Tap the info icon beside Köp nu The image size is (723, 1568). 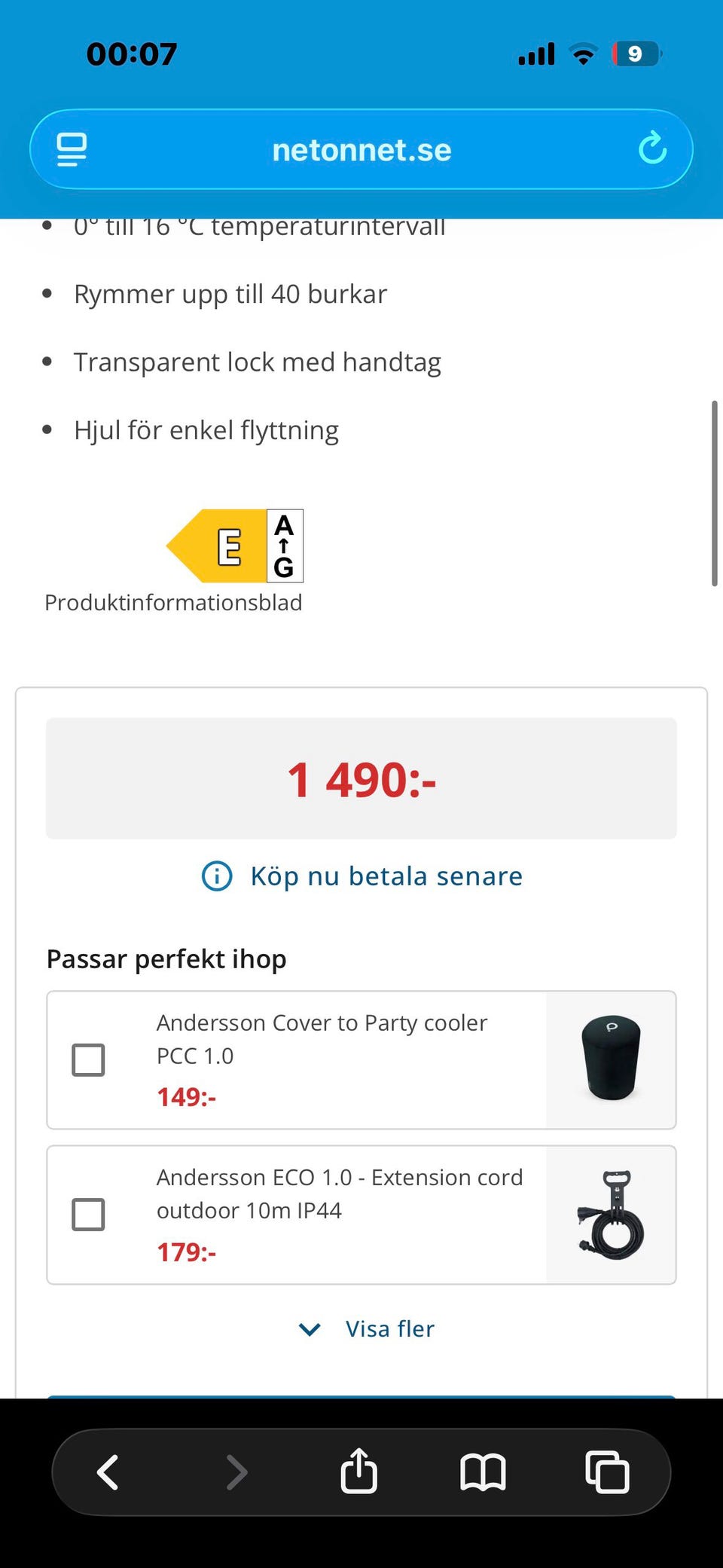(x=217, y=876)
